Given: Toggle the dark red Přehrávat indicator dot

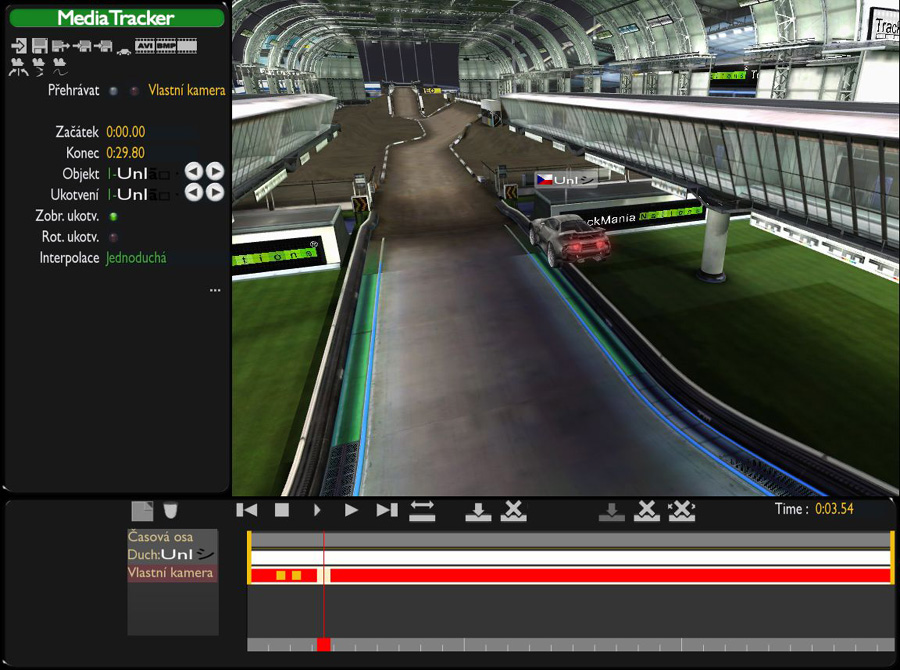Looking at the screenshot, I should pos(134,91).
